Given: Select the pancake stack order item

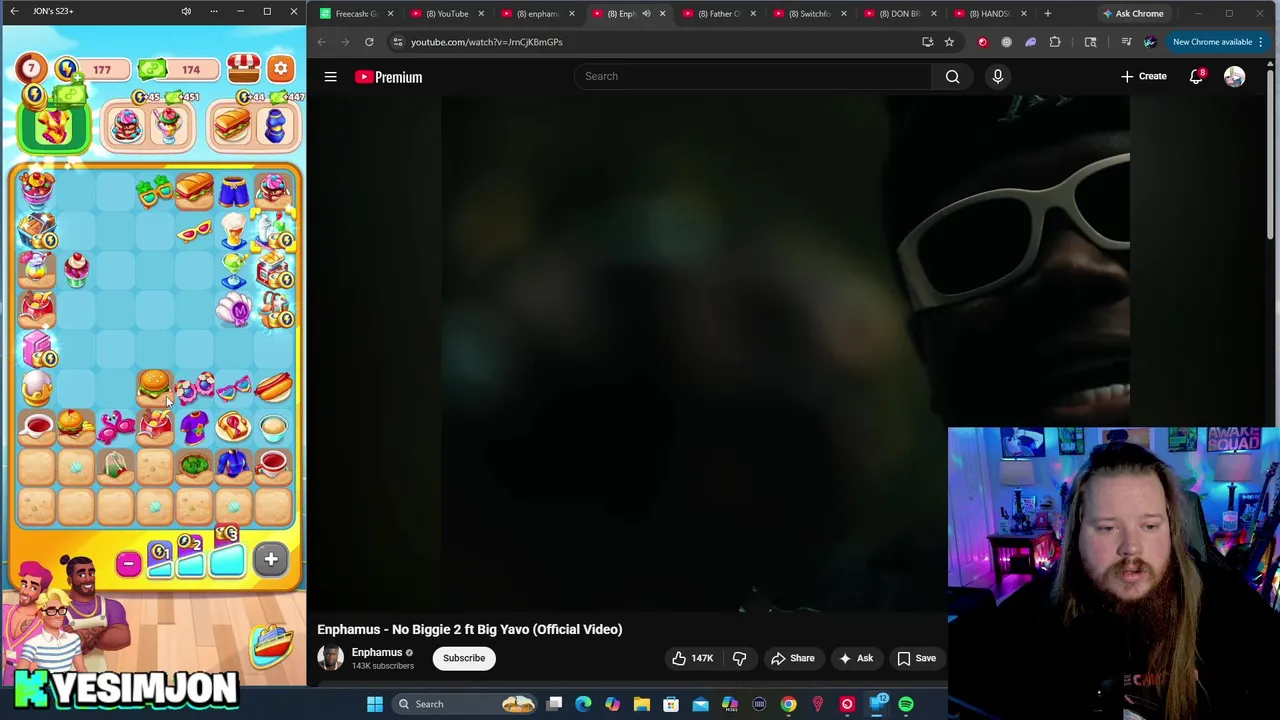Looking at the screenshot, I should (x=126, y=127).
